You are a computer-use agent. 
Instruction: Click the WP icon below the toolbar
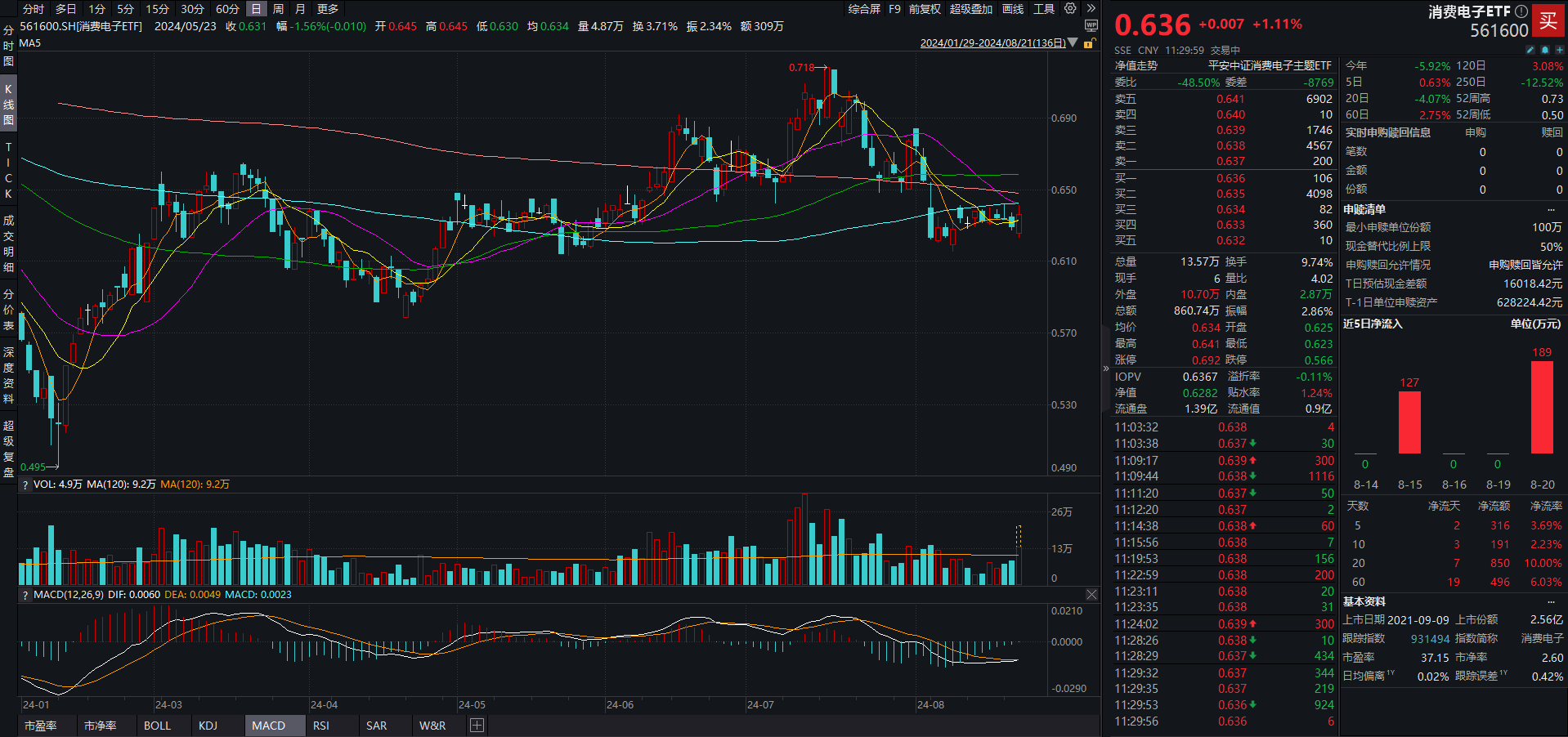pos(1091,26)
